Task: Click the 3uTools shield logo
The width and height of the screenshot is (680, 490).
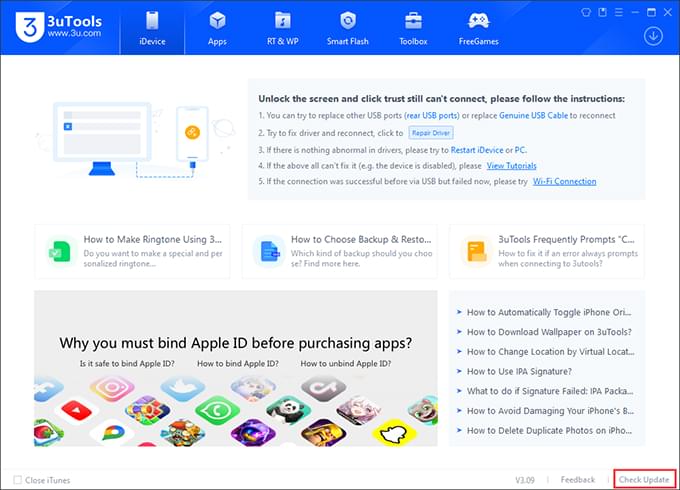Action: (x=29, y=27)
